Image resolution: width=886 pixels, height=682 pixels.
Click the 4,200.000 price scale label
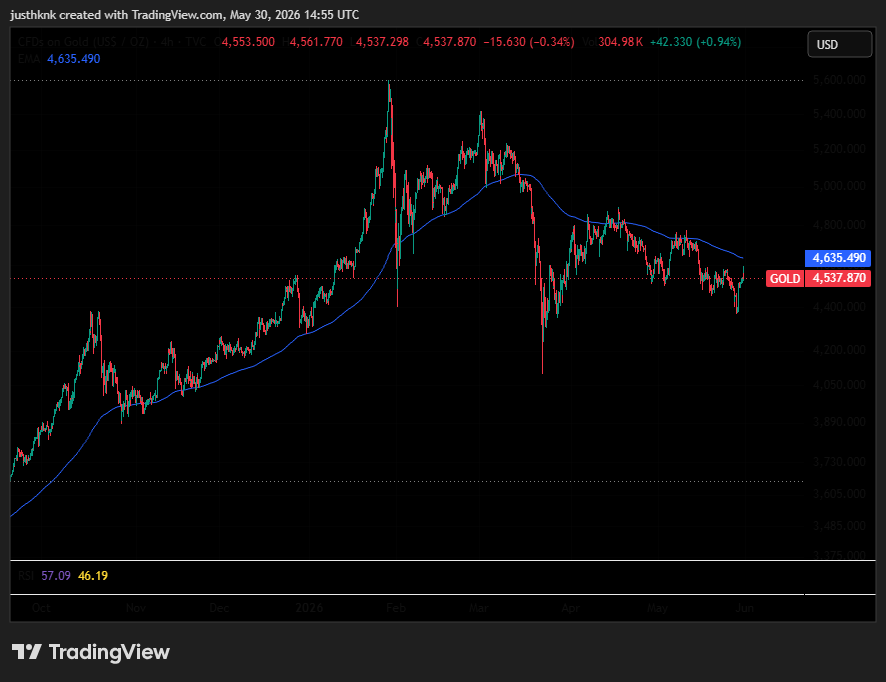(839, 350)
